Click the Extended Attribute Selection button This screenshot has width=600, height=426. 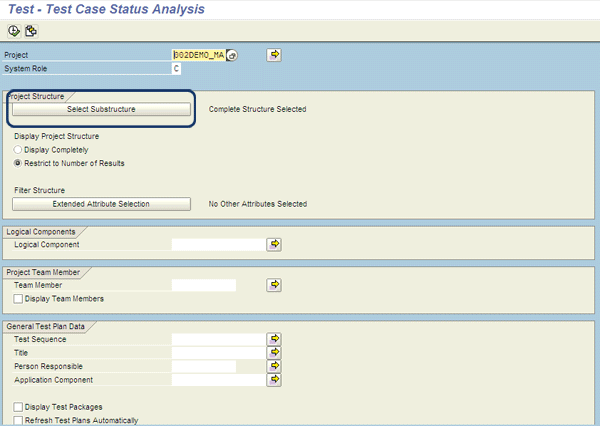101,204
